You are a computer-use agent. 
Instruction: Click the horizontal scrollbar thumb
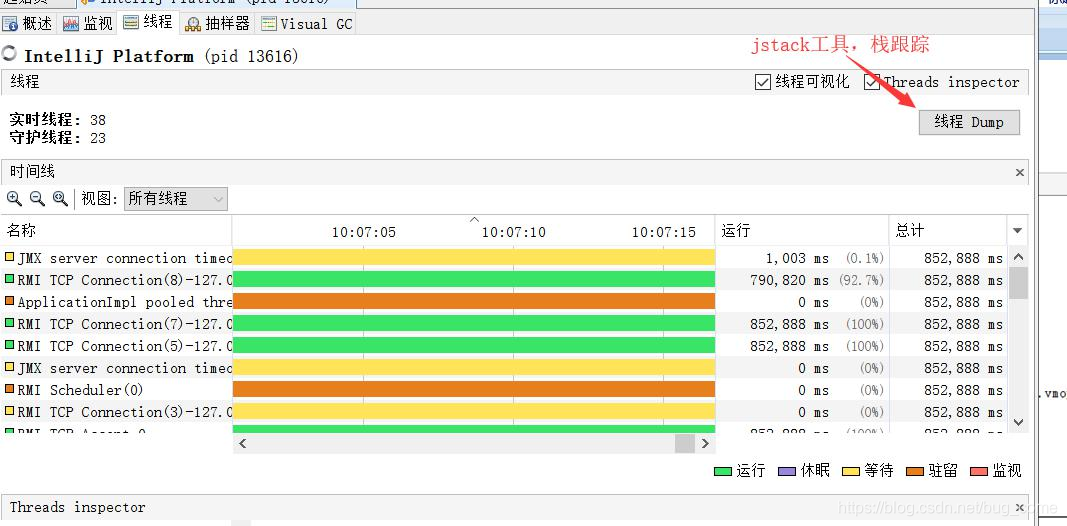point(685,444)
